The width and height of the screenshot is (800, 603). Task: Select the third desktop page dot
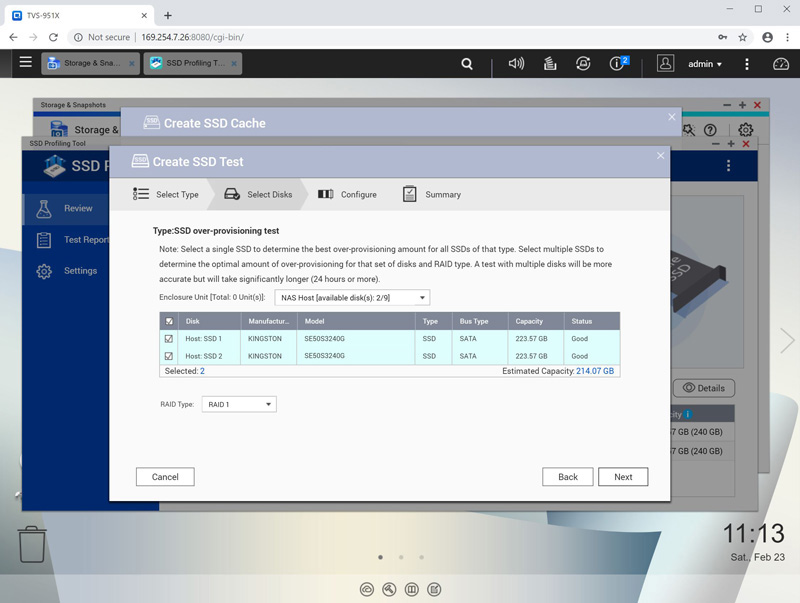coord(421,557)
